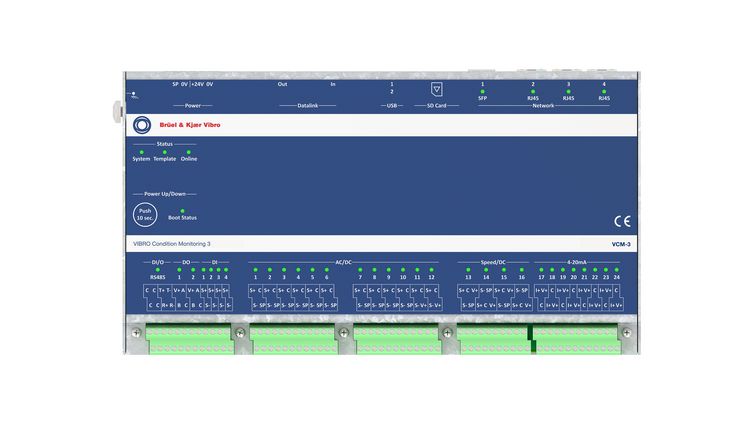The height and width of the screenshot is (421, 750).
Task: Click the Push 10 sec. round button
Action: tap(145, 214)
